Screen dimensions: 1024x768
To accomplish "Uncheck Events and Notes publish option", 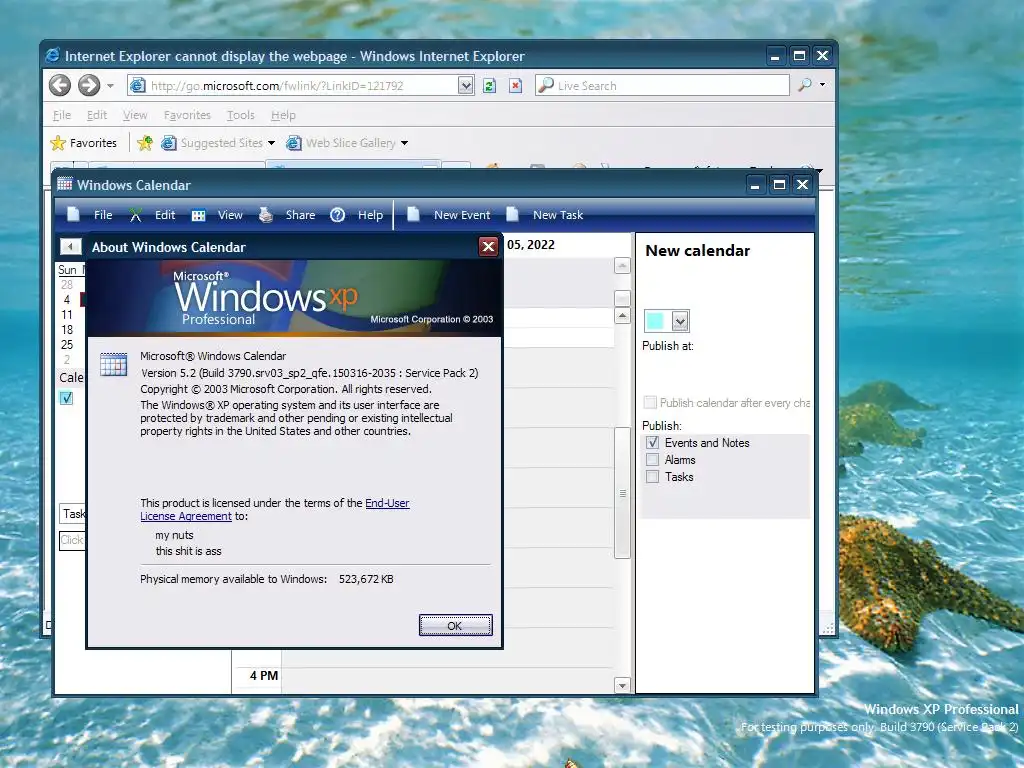I will (x=652, y=443).
